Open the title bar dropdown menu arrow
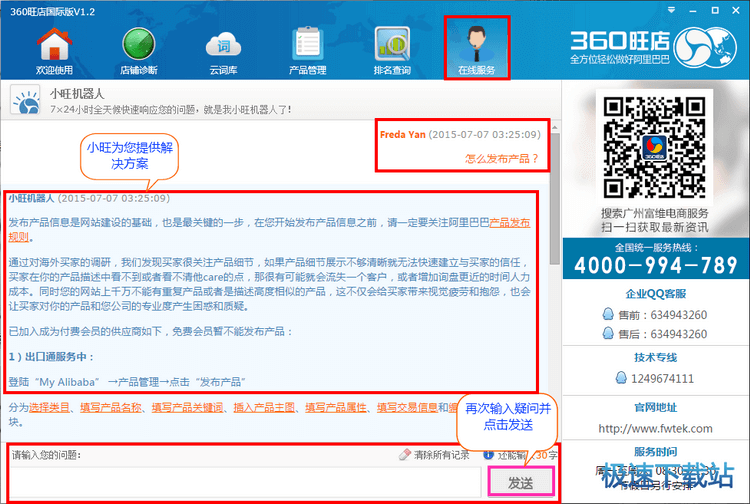The image size is (750, 504). 672,10
